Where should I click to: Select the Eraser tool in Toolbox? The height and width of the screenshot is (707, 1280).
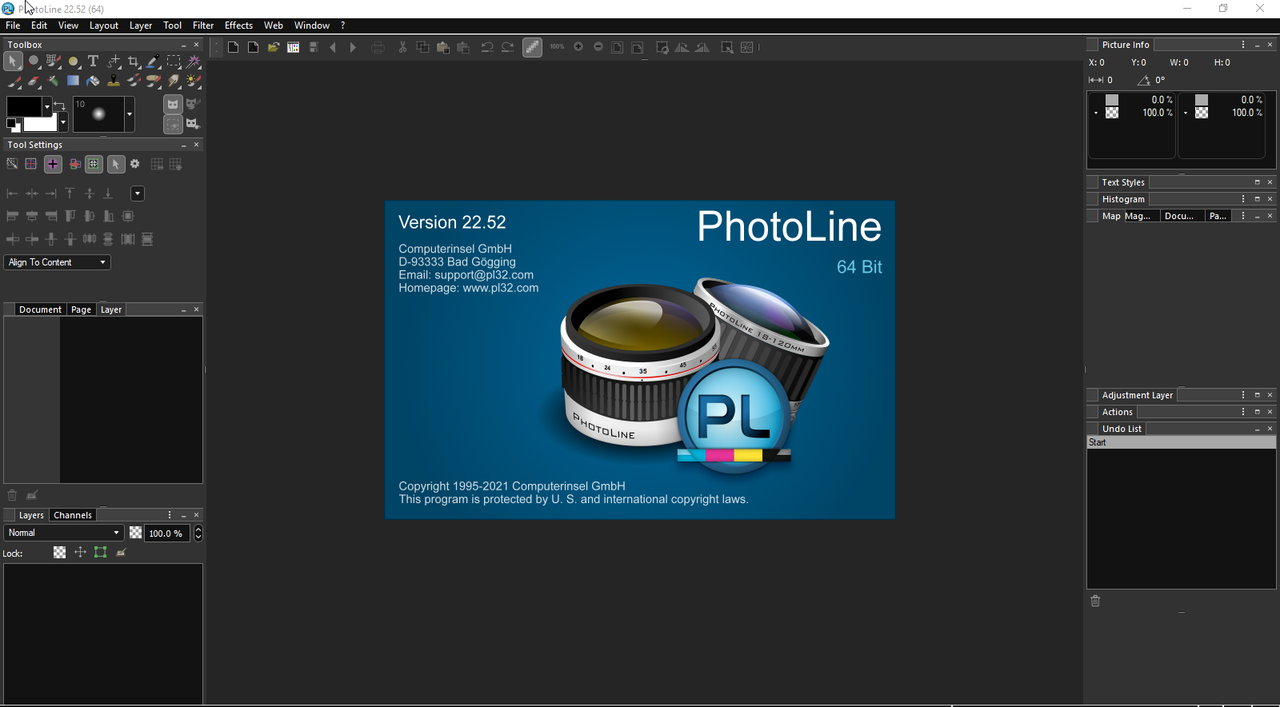click(x=34, y=81)
